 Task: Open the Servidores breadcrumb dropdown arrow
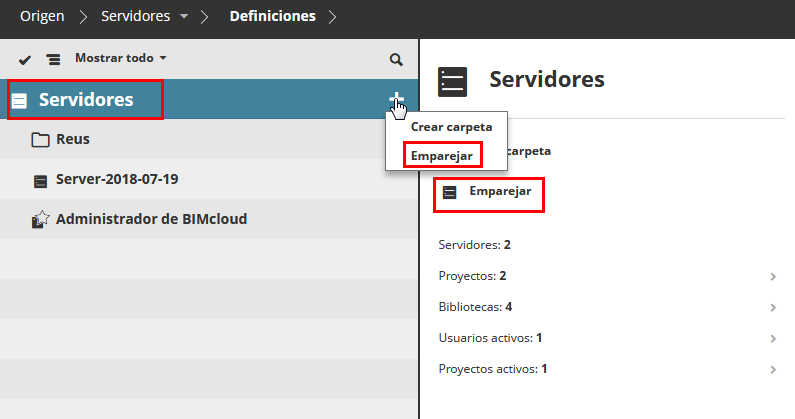(x=184, y=17)
